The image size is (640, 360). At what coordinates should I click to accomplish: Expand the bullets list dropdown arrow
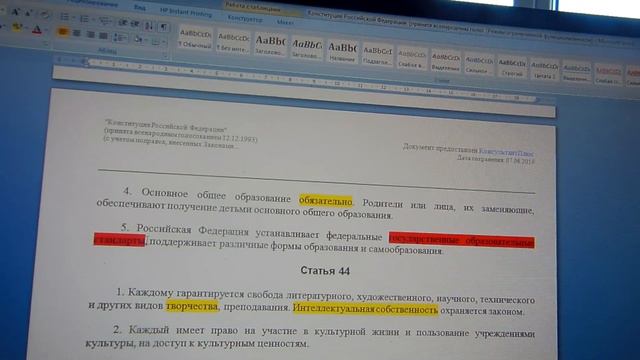[73, 17]
